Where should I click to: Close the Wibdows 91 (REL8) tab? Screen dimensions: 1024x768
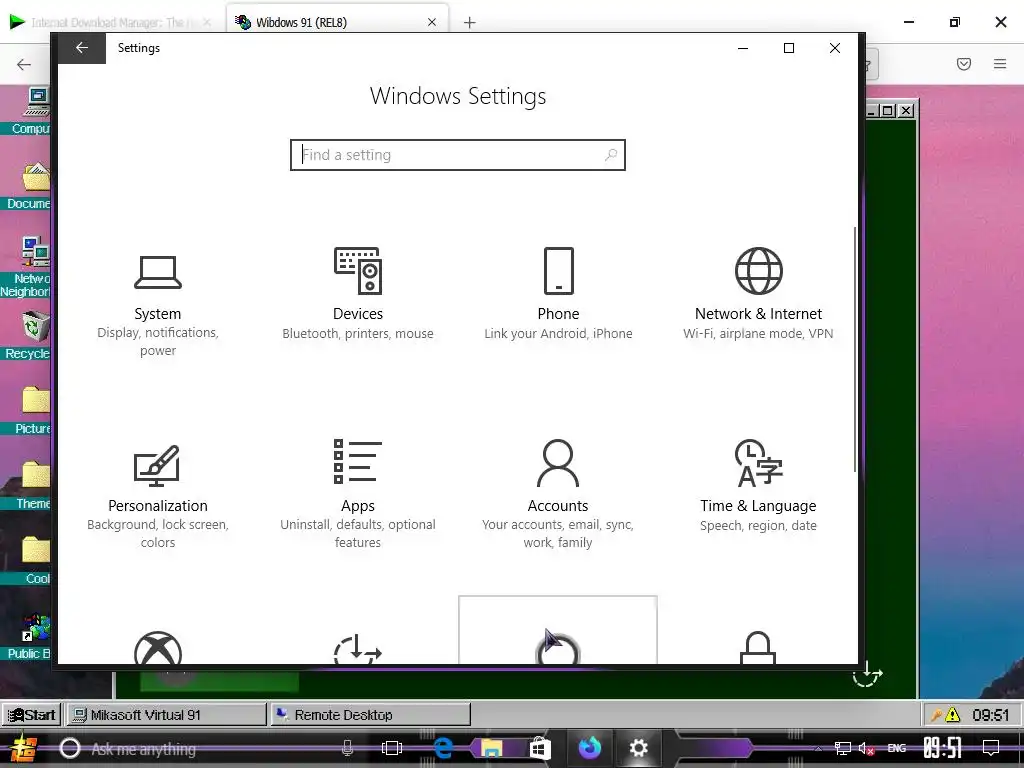pos(432,22)
